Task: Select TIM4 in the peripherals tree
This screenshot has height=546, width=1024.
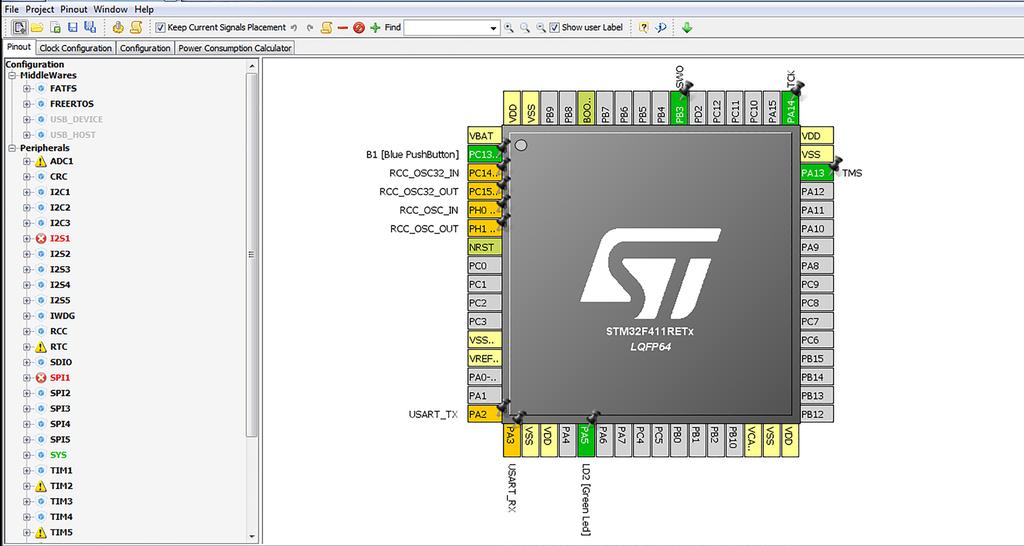Action: pos(61,517)
